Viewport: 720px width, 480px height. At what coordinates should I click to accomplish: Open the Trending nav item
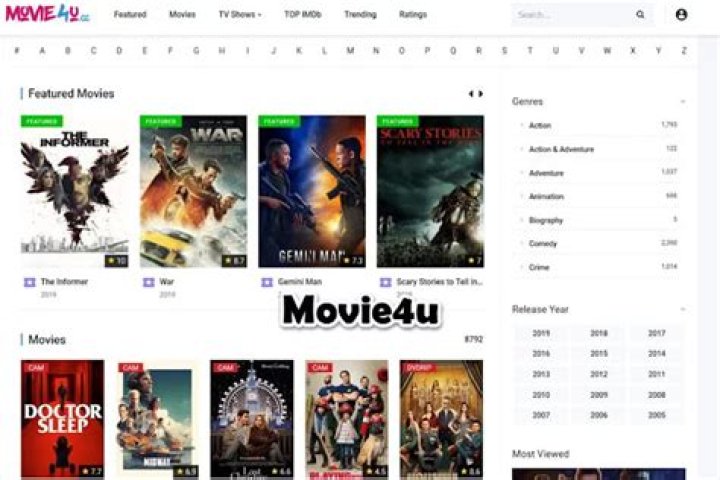point(360,15)
